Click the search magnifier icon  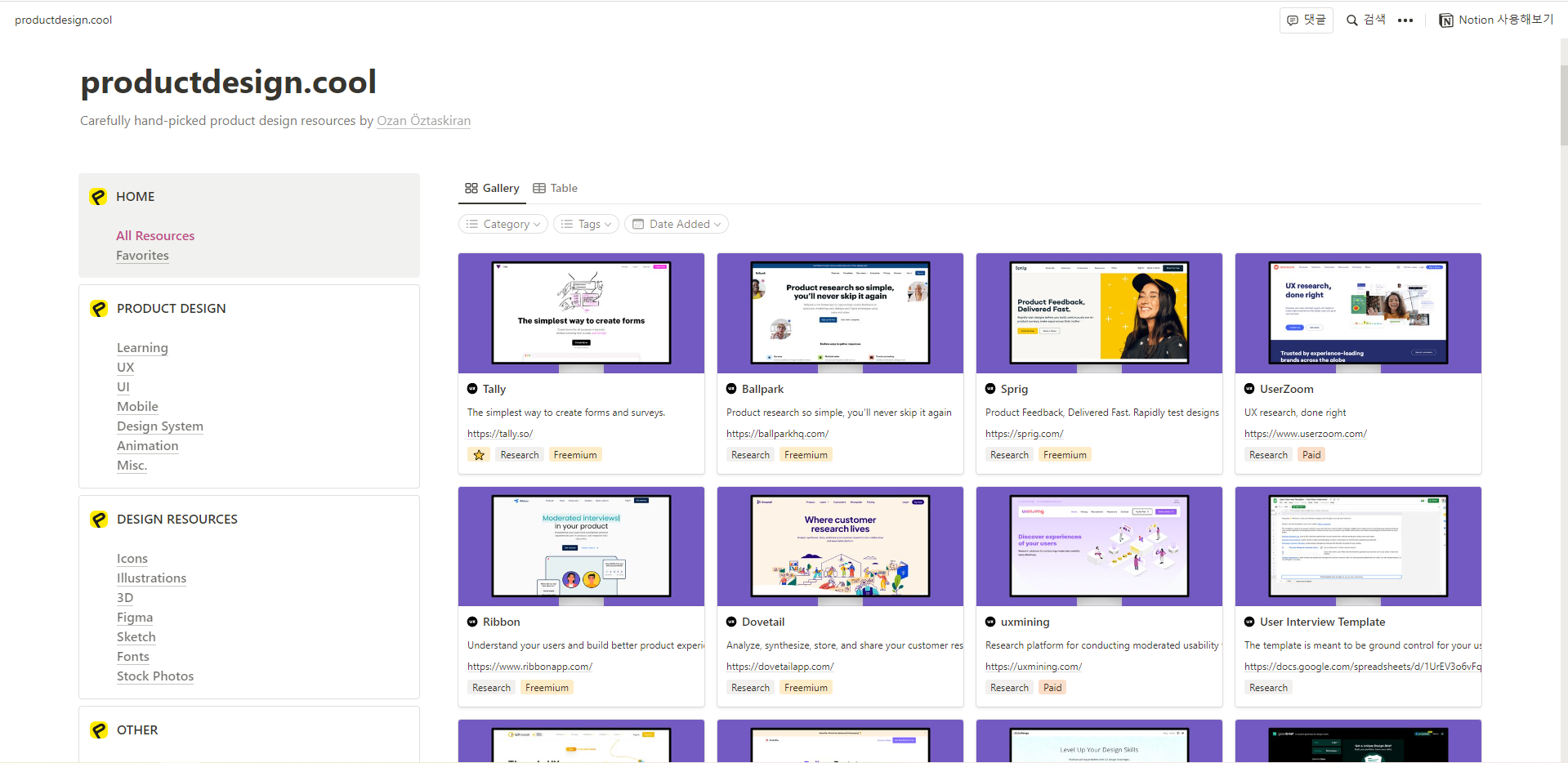(1352, 20)
